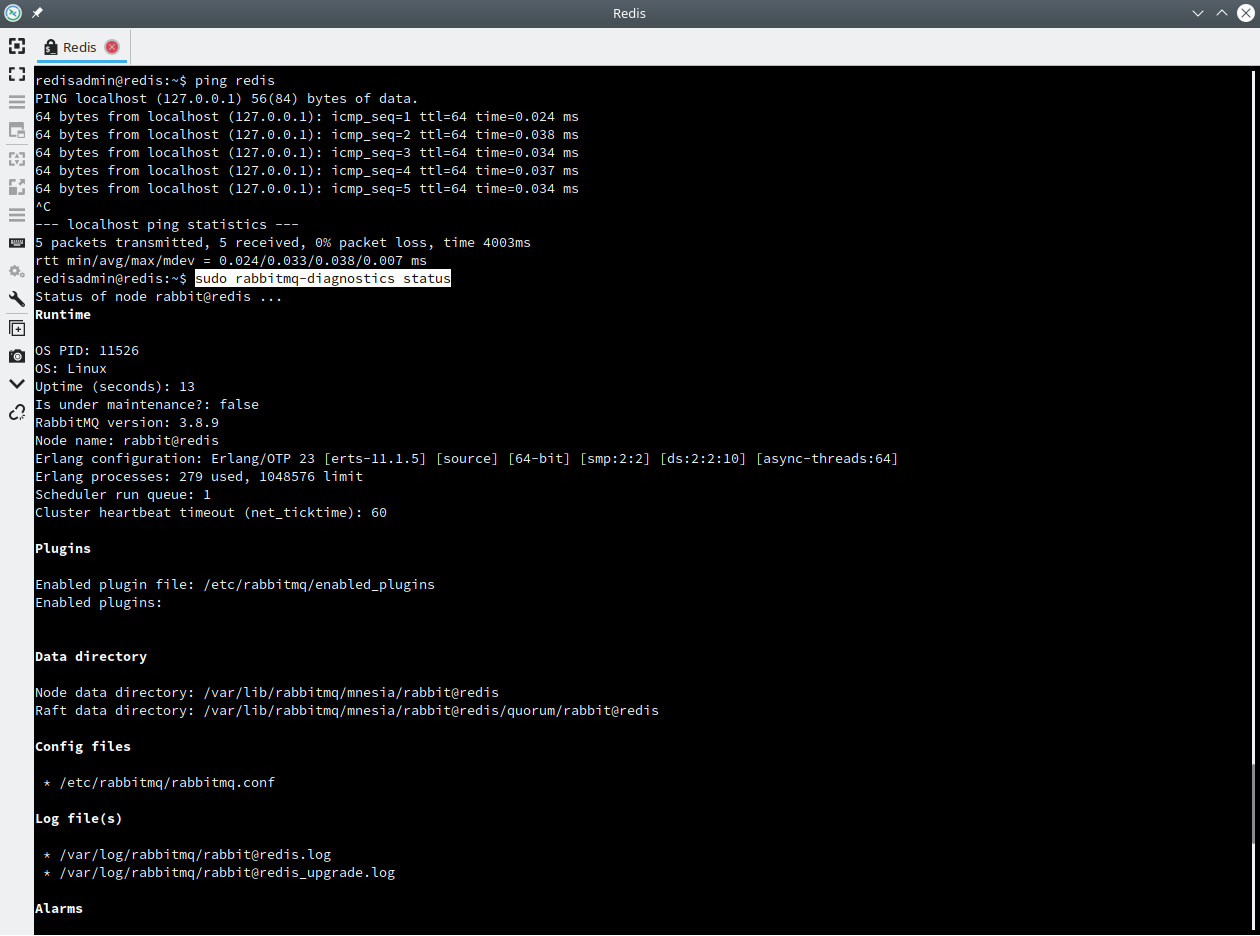This screenshot has width=1260, height=936.
Task: Disconnect the session with the broken link icon
Action: 17,412
